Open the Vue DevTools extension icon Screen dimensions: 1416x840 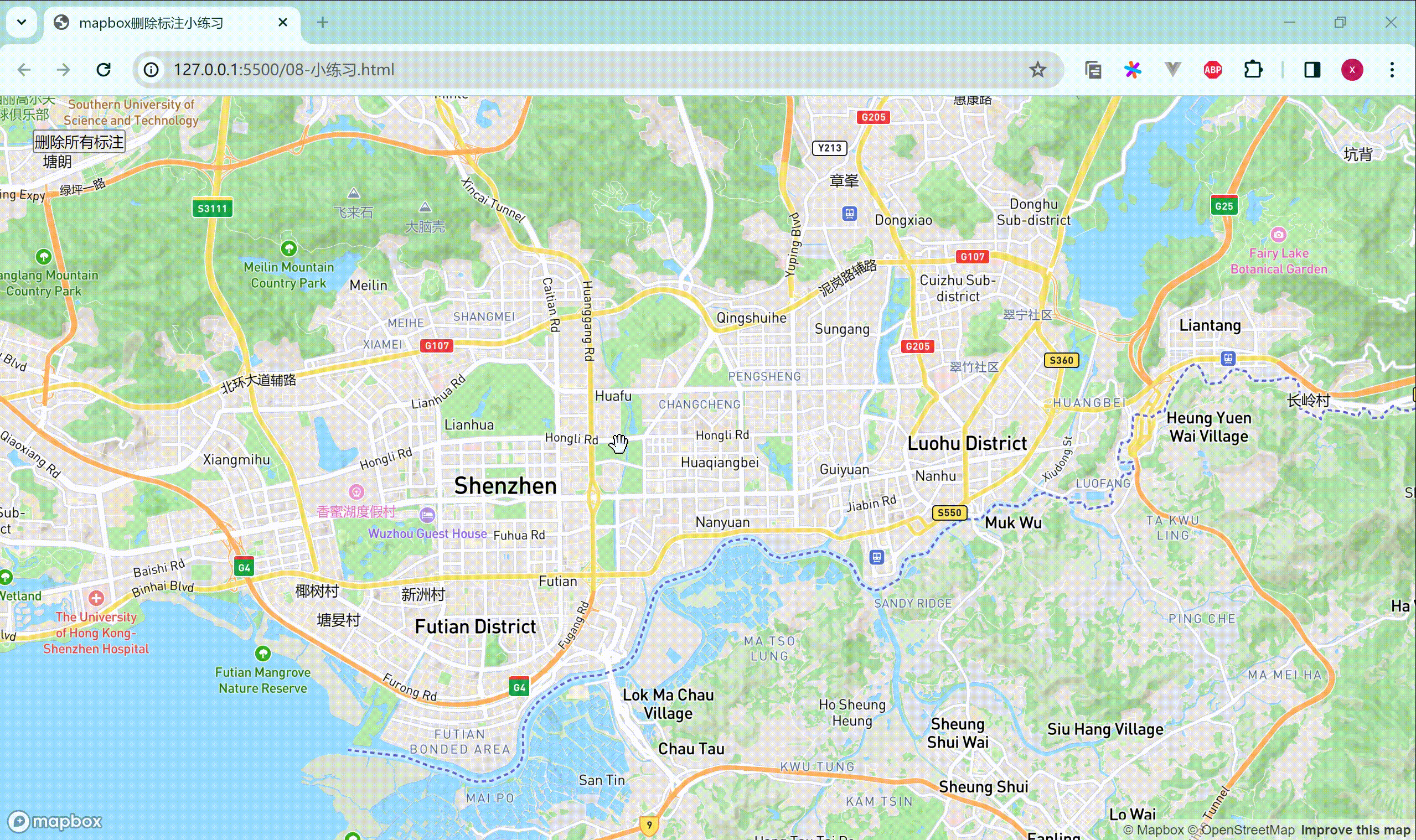(1171, 70)
